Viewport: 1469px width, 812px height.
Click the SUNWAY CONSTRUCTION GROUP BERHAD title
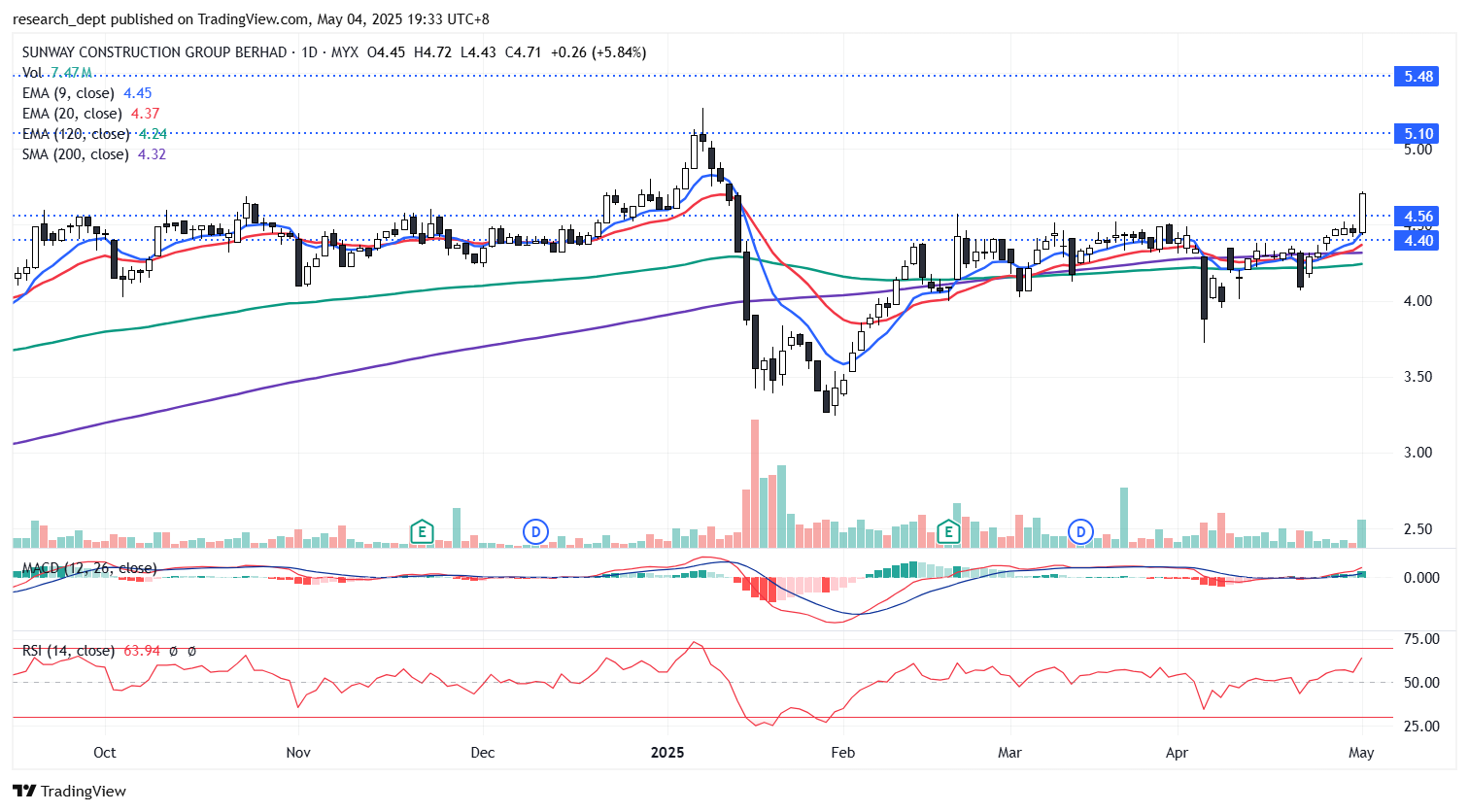[154, 52]
